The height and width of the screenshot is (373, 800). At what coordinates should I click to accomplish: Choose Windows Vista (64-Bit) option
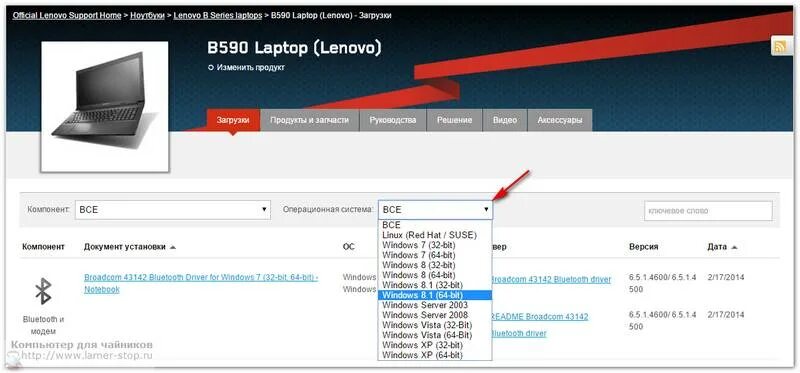tap(435, 335)
